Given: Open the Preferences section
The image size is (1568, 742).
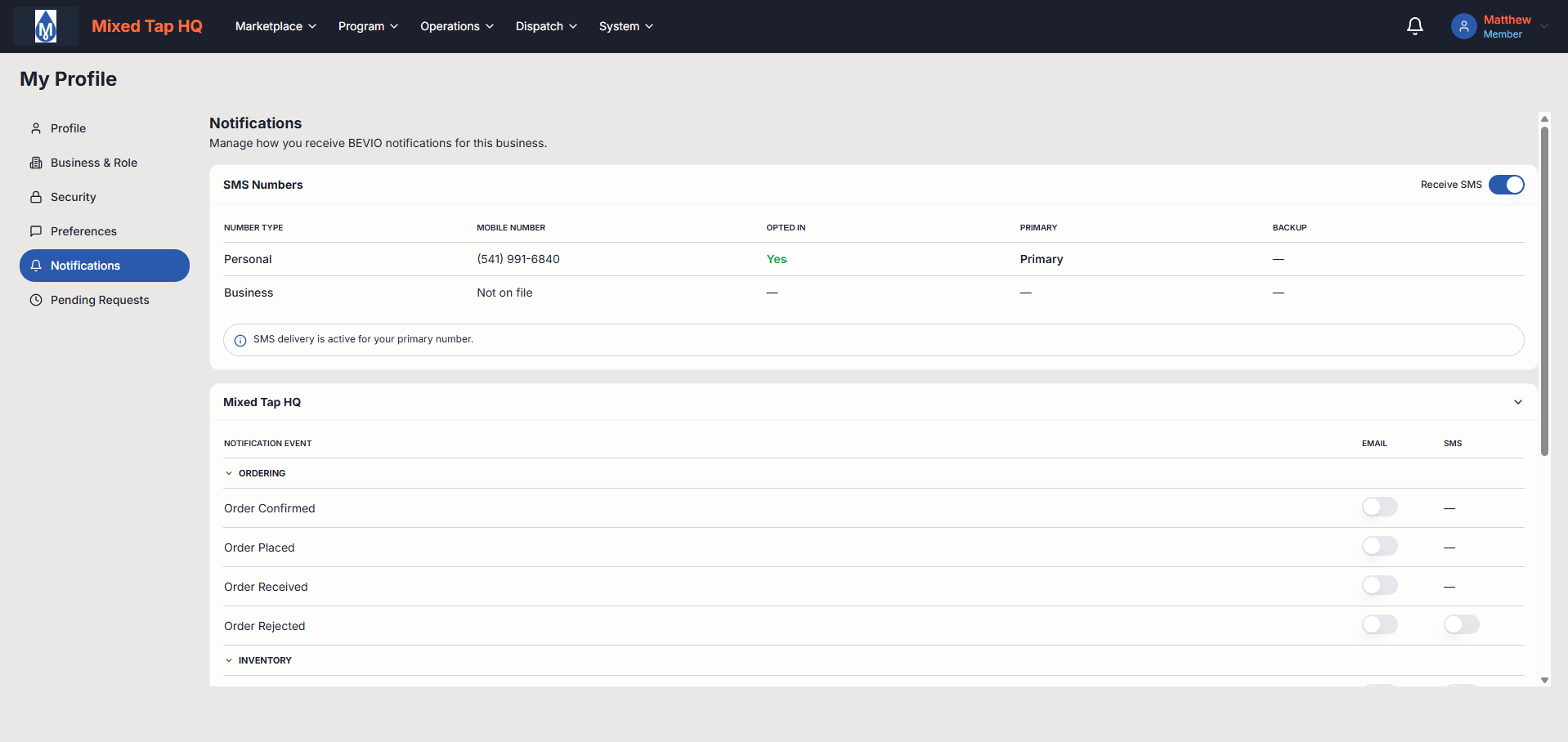Looking at the screenshot, I should pos(105,231).
